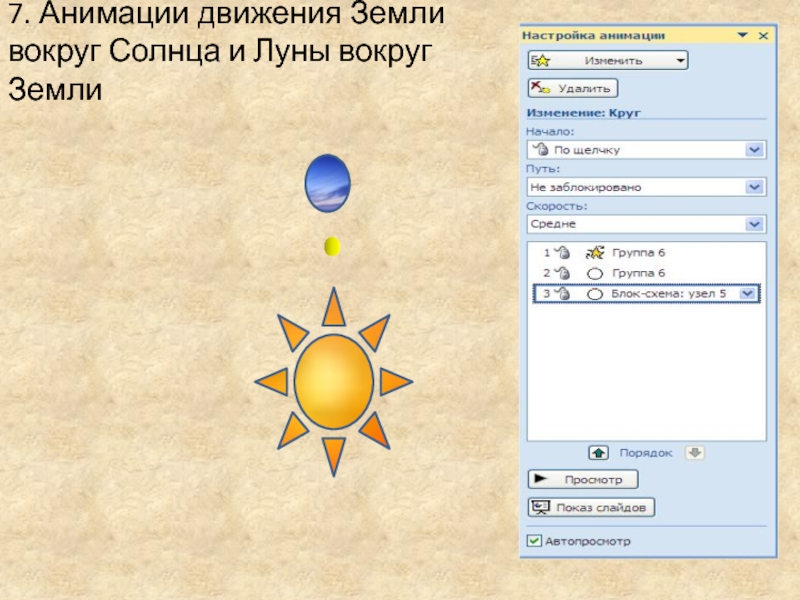
Task: Expand options arrow of Блок-схема: узел 5 item
Action: [747, 294]
